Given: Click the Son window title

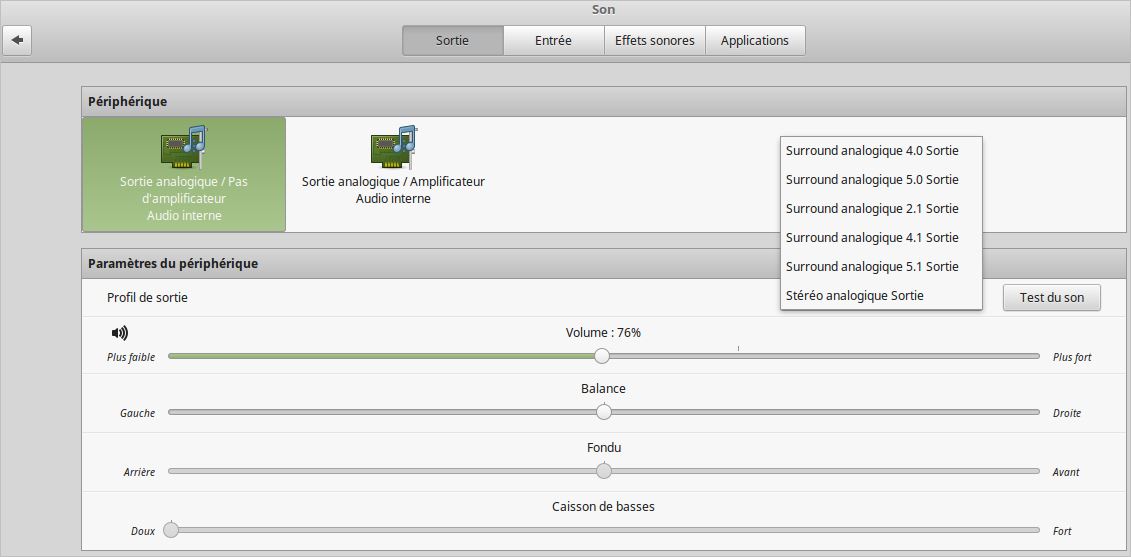Looking at the screenshot, I should coord(603,10).
